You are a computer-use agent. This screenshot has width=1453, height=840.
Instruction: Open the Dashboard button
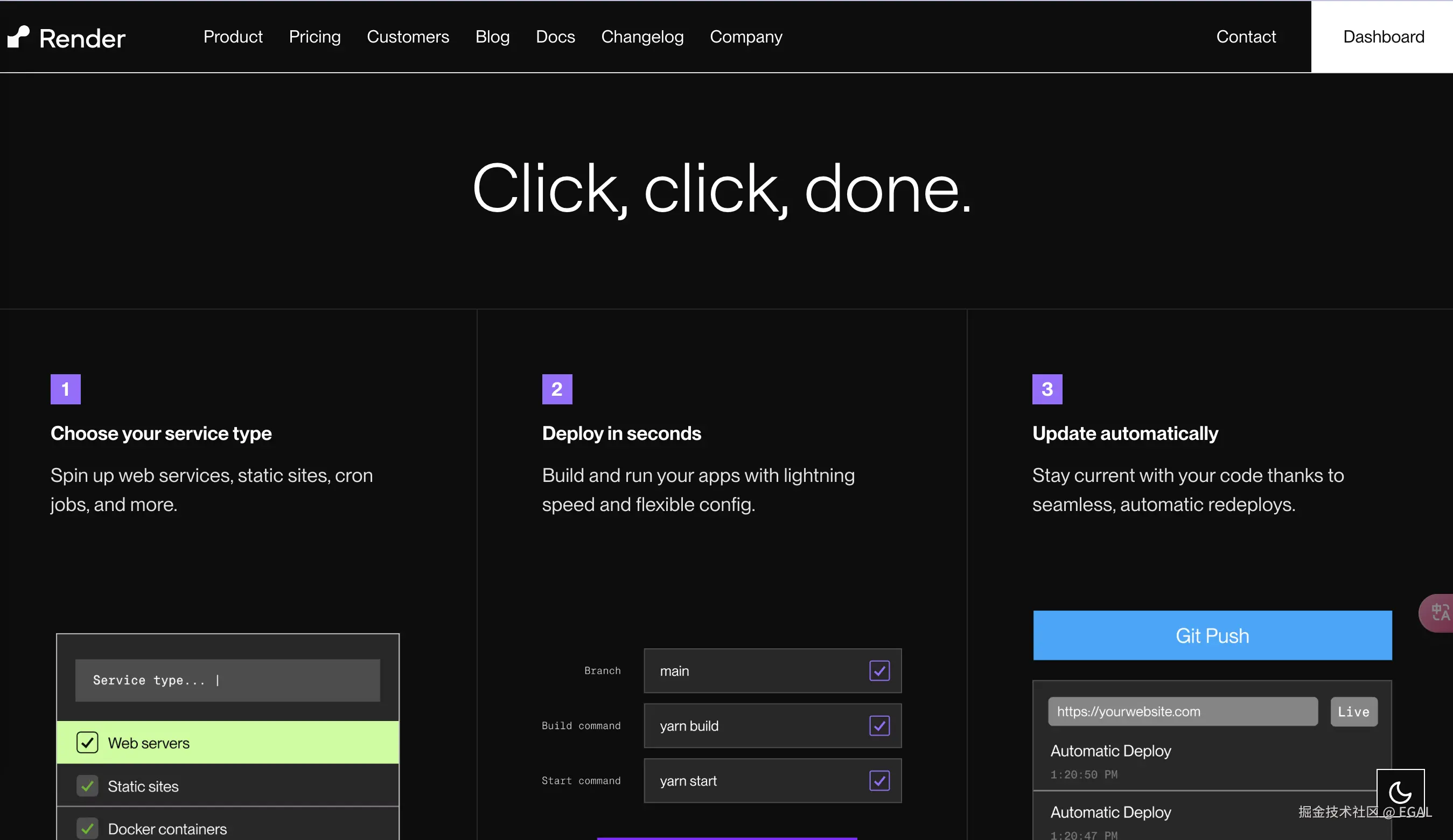(x=1382, y=37)
